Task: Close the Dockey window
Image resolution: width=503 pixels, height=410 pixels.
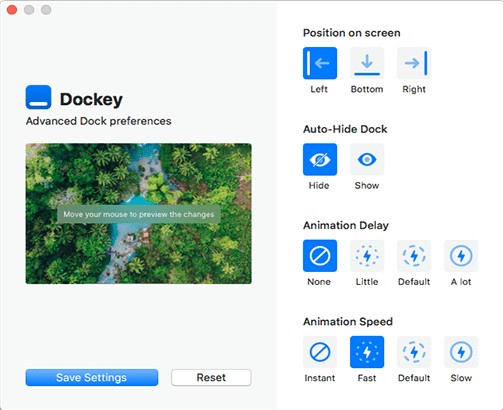Action: pyautogui.click(x=12, y=10)
